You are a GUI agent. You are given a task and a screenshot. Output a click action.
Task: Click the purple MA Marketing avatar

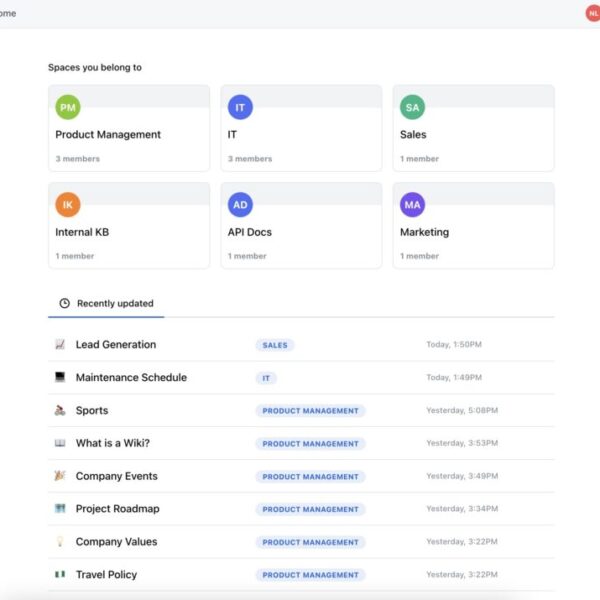pyautogui.click(x=412, y=205)
